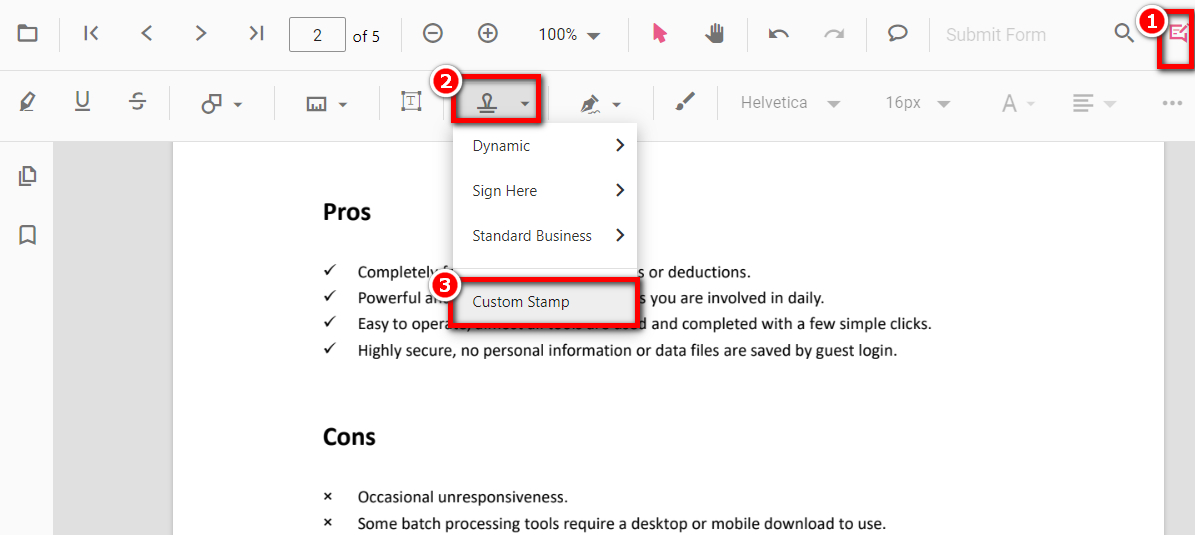Enable the text selection pointer tool

[x=659, y=34]
